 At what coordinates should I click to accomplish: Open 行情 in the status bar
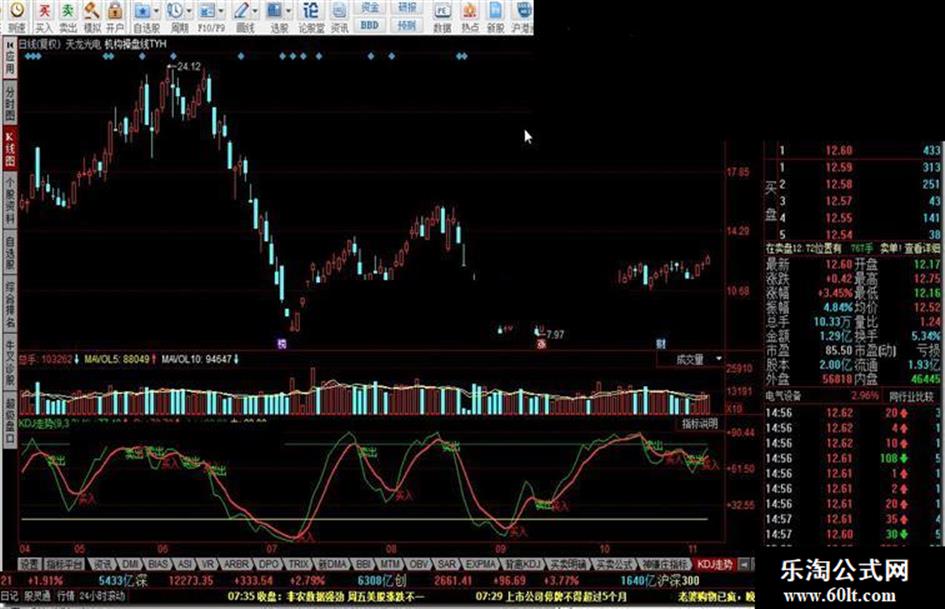65,597
